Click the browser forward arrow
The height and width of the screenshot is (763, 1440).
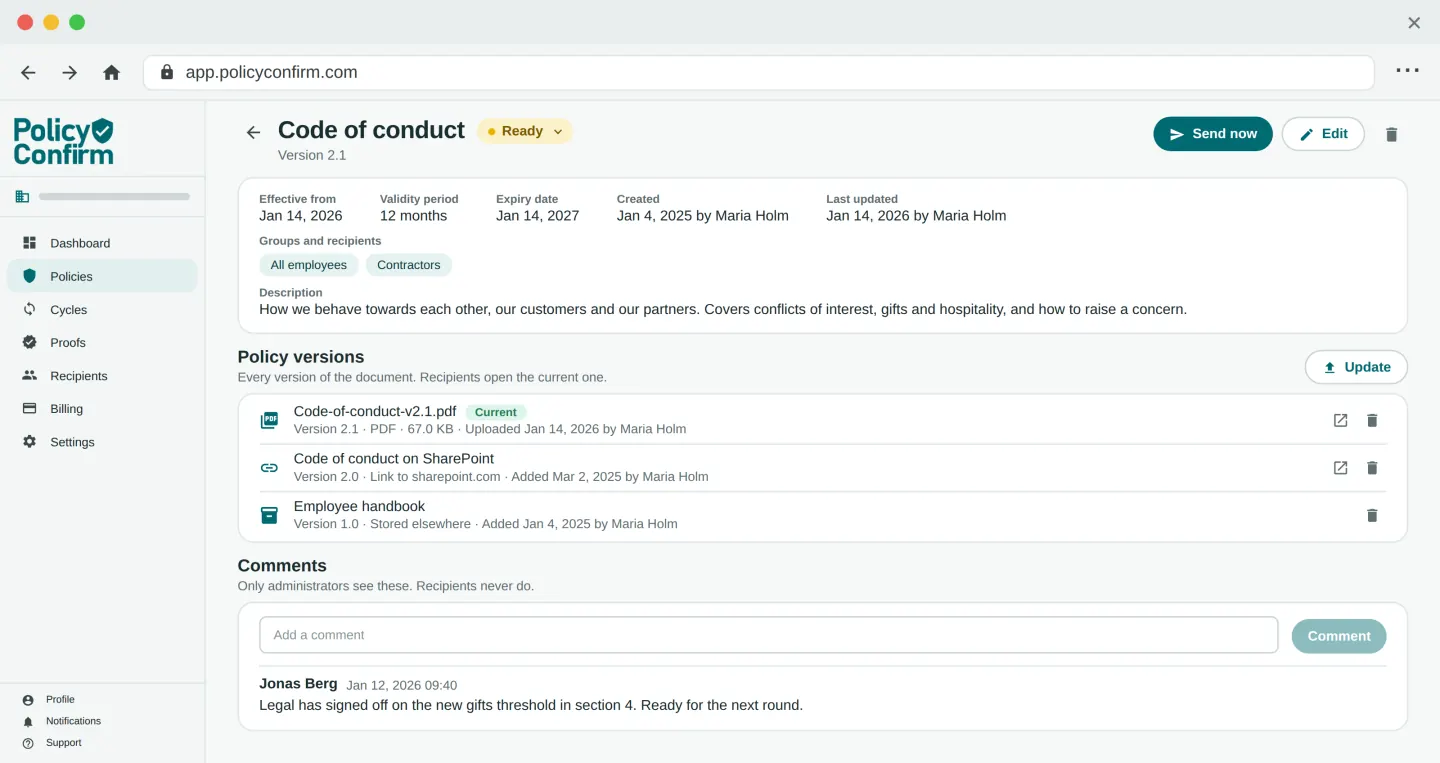(70, 72)
